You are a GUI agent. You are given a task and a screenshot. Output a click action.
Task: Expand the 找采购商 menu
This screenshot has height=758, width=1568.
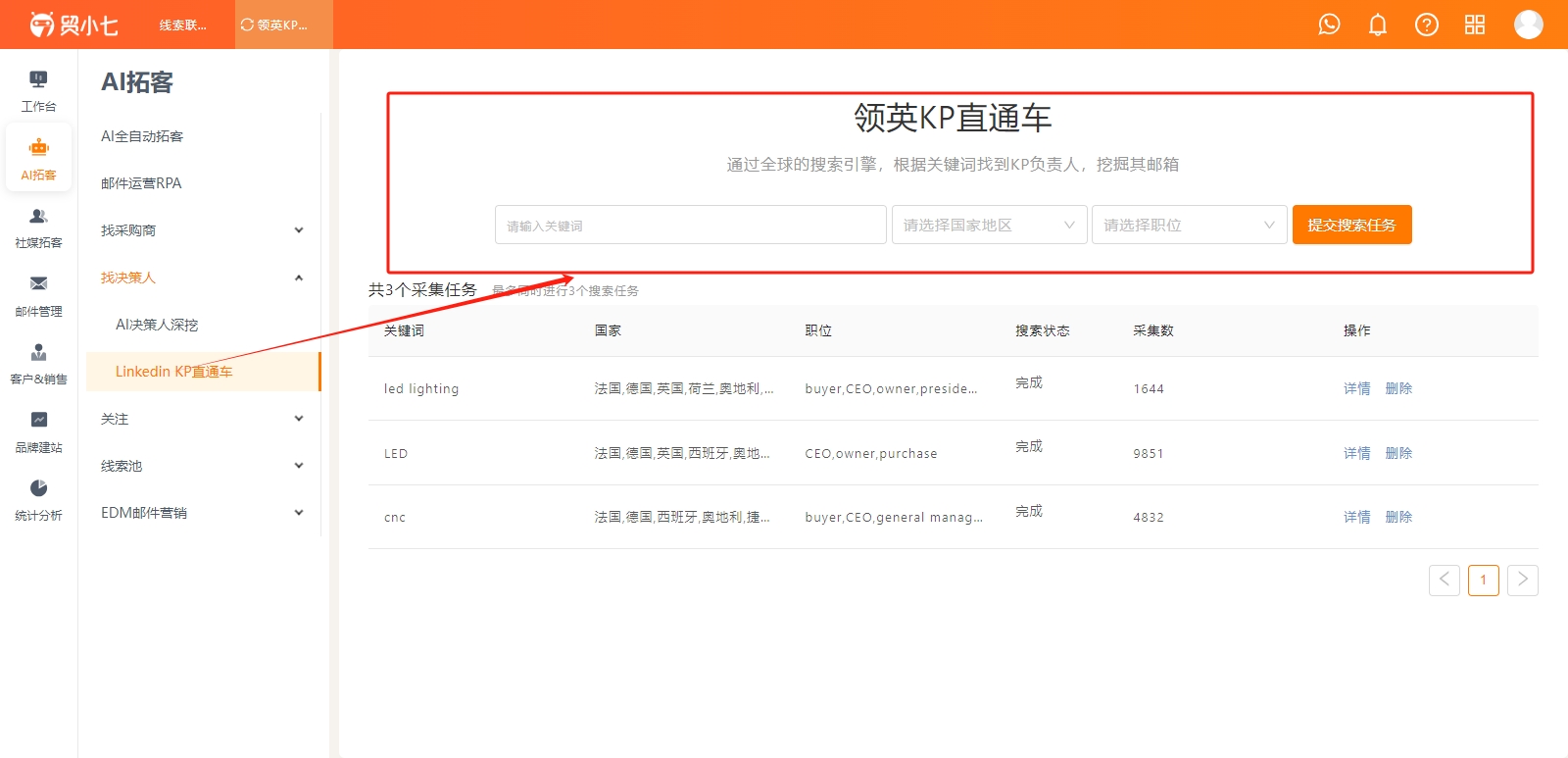click(x=203, y=230)
